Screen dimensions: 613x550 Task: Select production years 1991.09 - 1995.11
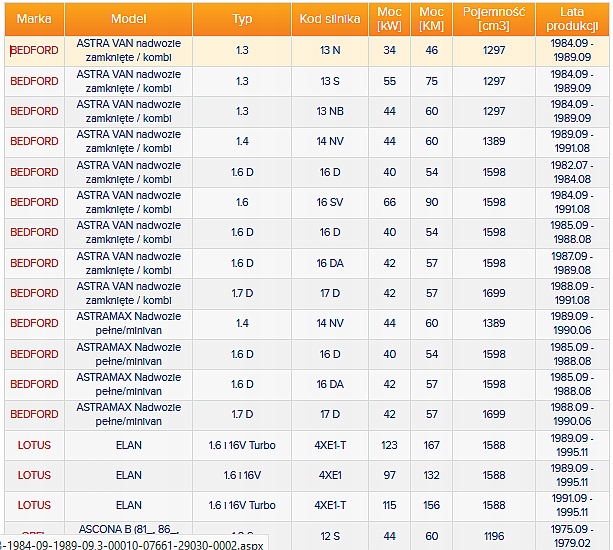[572, 505]
